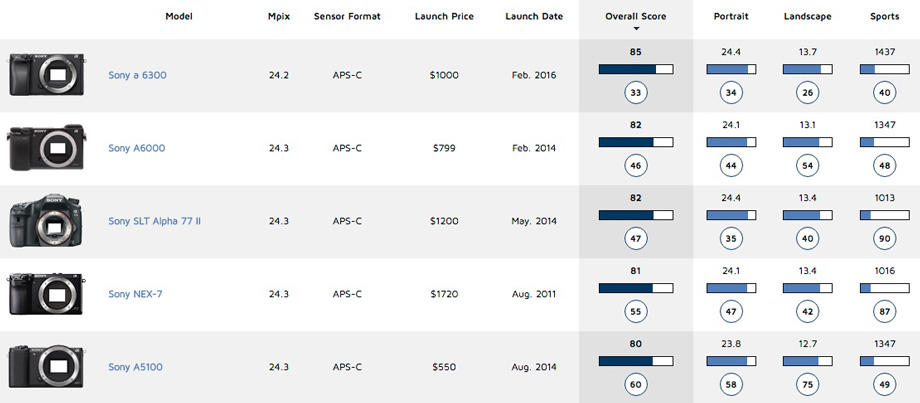Click the Sony A6000 overall score bar
Viewport: 920px width, 403px height.
point(635,142)
